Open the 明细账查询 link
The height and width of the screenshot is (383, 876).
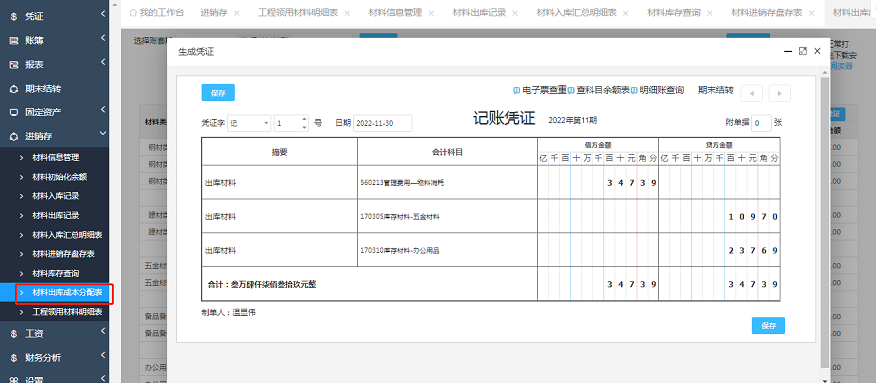pyautogui.click(x=662, y=90)
